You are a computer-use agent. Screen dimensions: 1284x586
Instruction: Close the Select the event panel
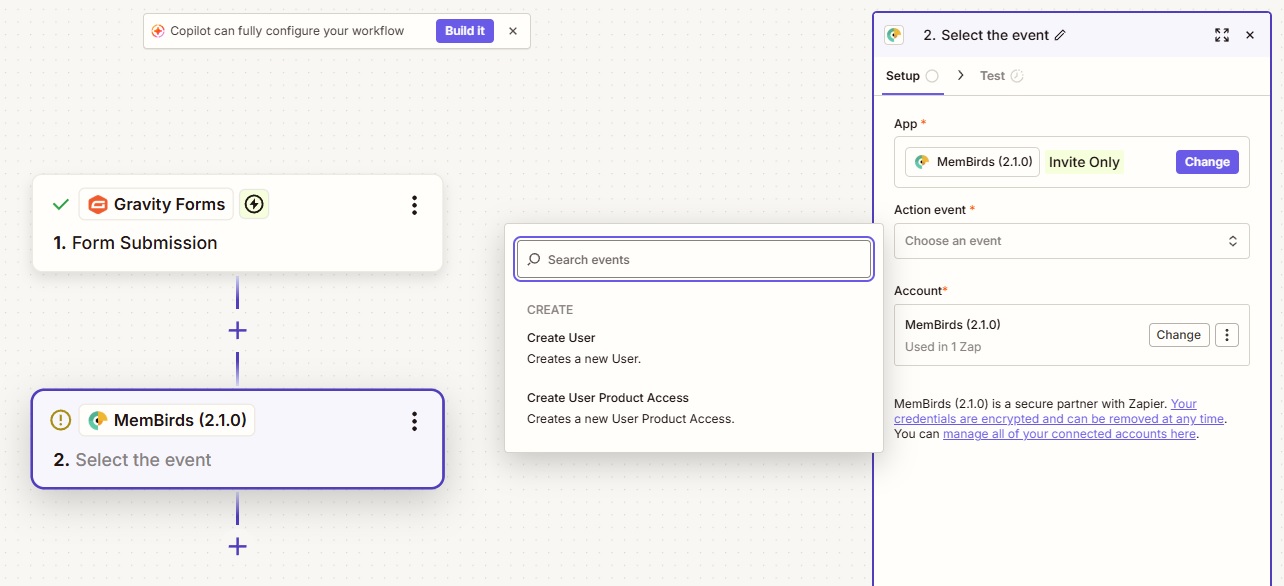point(1250,35)
